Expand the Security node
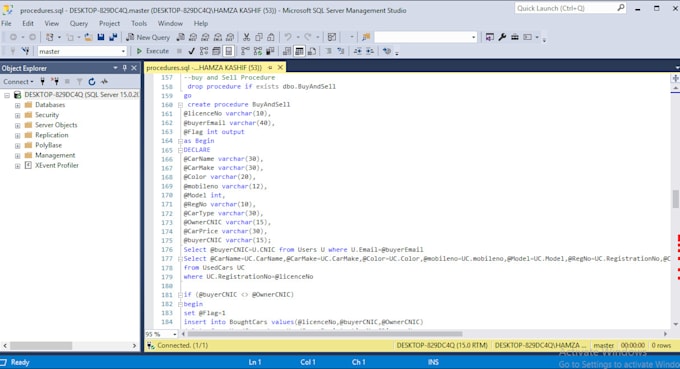Image resolution: width=680 pixels, height=369 pixels. [x=17, y=115]
